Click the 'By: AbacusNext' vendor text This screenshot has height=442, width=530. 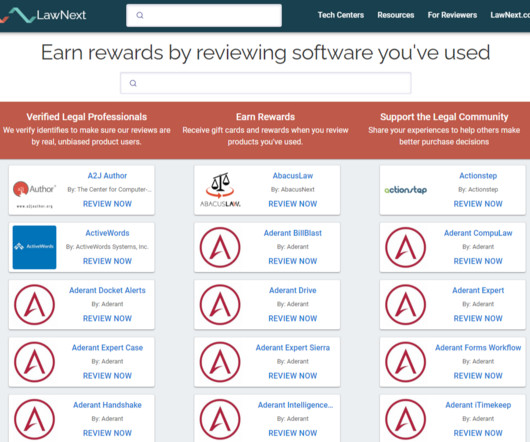click(293, 190)
